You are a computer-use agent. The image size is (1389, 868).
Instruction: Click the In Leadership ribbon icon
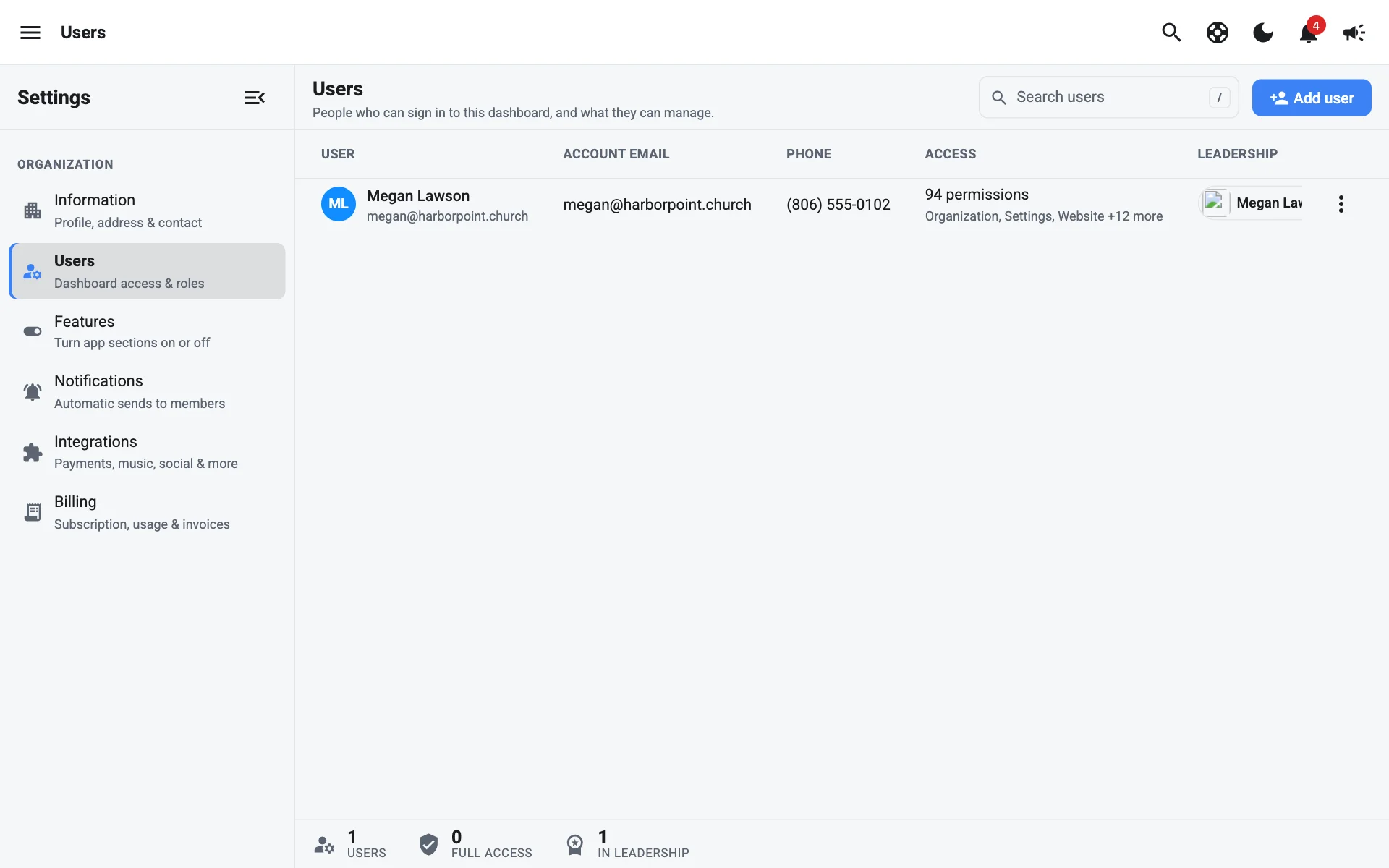coord(575,844)
